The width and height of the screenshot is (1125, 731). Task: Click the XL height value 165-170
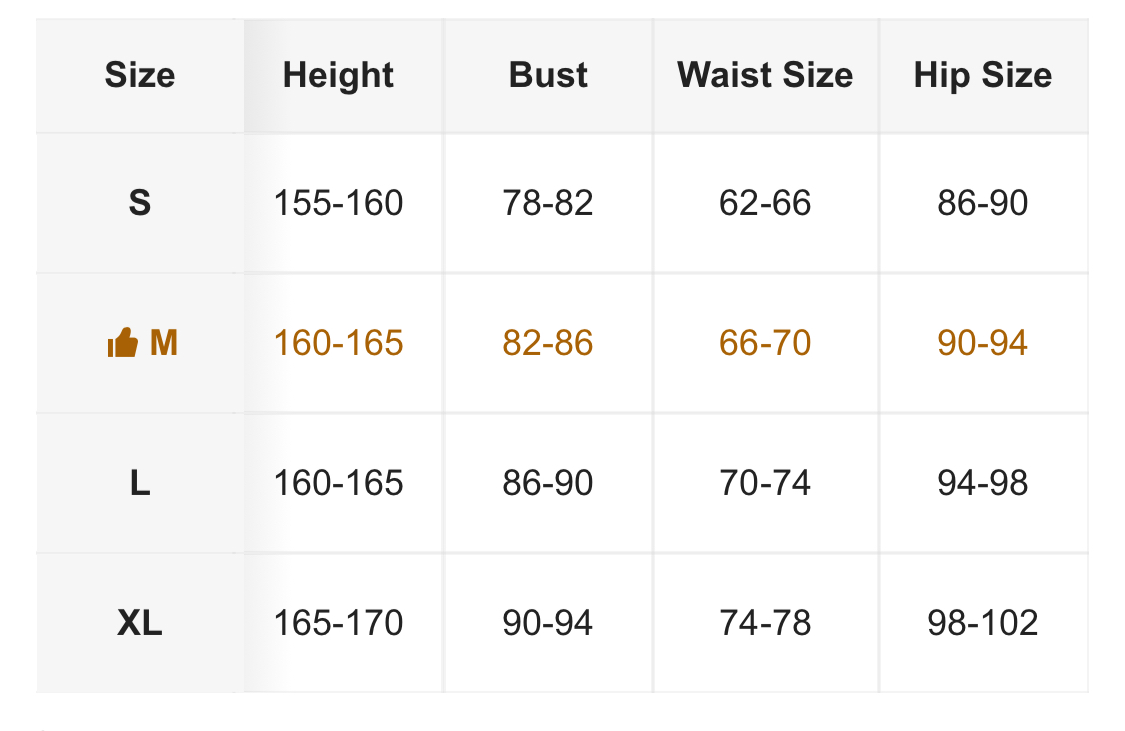point(338,623)
